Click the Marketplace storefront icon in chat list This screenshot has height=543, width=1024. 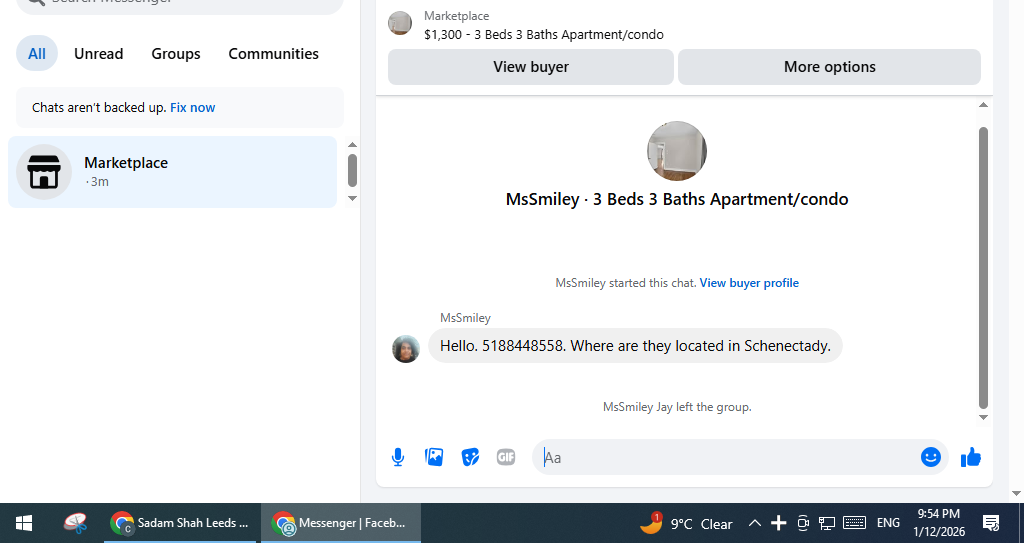44,172
